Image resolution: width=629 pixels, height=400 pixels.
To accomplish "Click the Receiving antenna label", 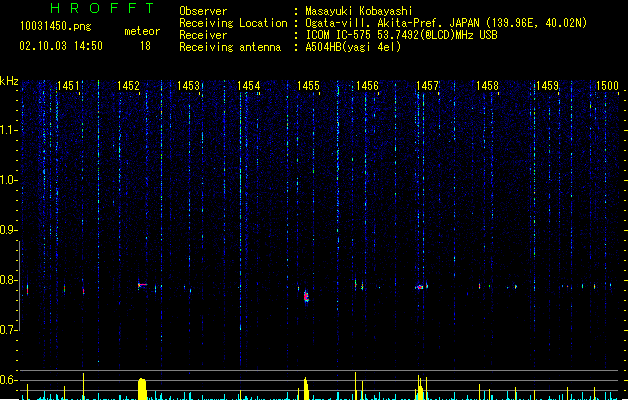I will point(230,47).
